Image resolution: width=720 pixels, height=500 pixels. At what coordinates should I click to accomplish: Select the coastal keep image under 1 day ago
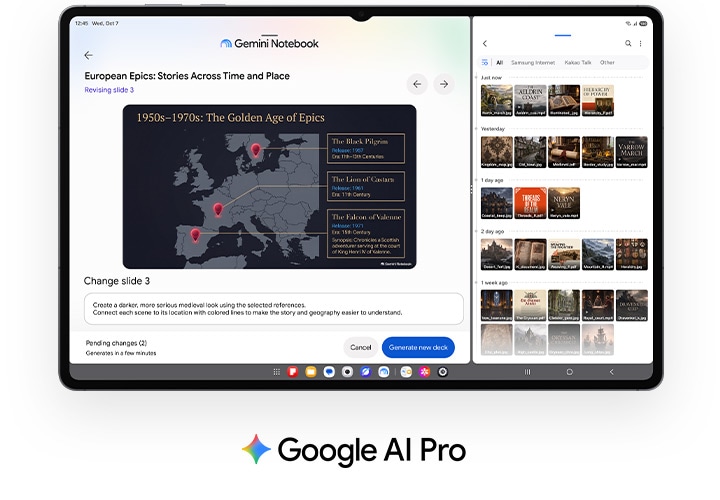tap(497, 203)
